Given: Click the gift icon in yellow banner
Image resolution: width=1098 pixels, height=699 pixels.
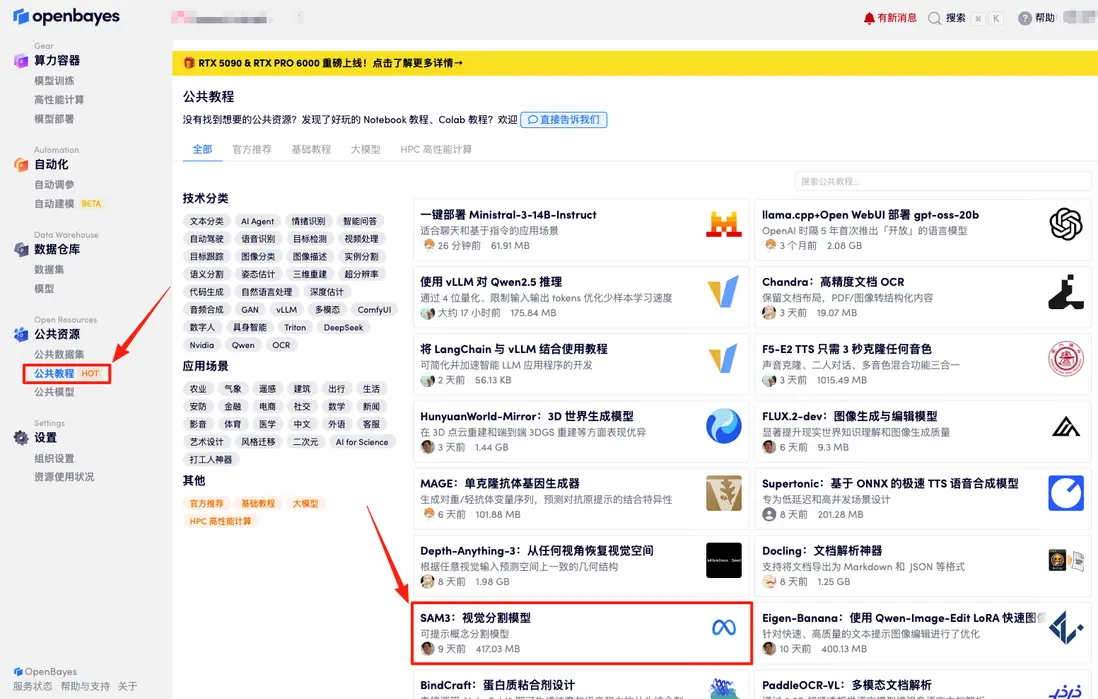Looking at the screenshot, I should [188, 62].
